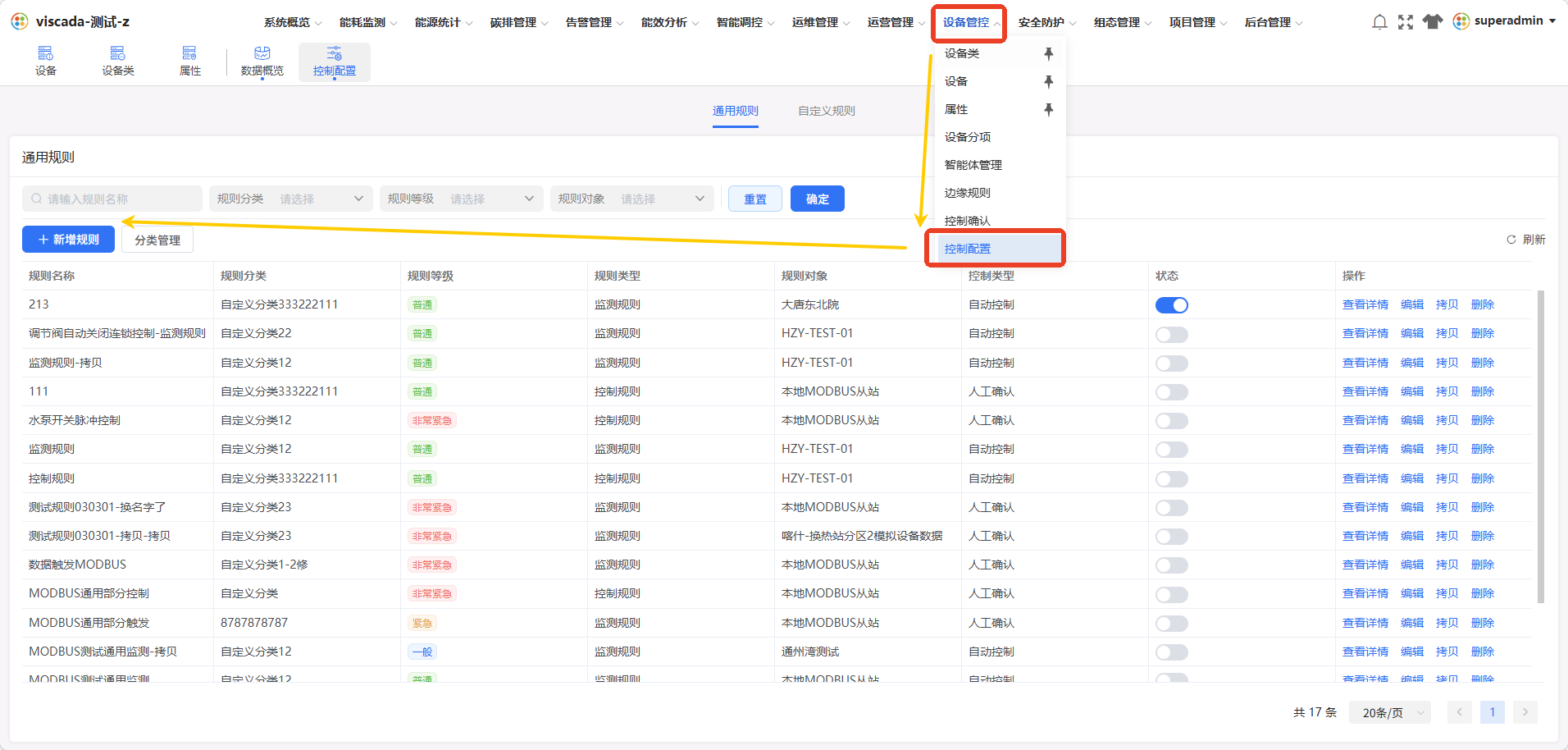This screenshot has width=1568, height=750.
Task: Click the viscada app logo
Action: 20,21
